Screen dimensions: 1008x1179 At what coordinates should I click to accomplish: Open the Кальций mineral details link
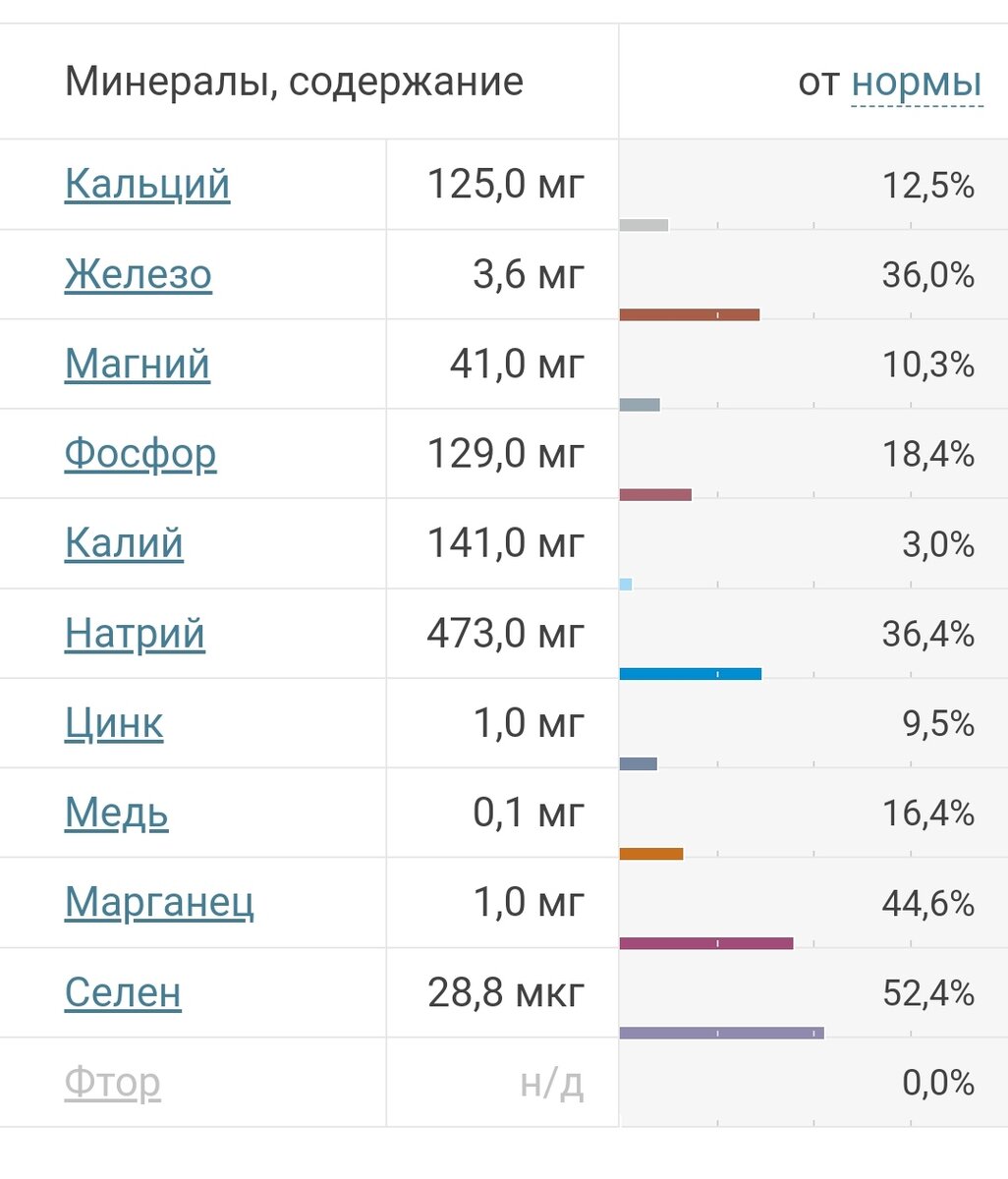[x=145, y=183]
